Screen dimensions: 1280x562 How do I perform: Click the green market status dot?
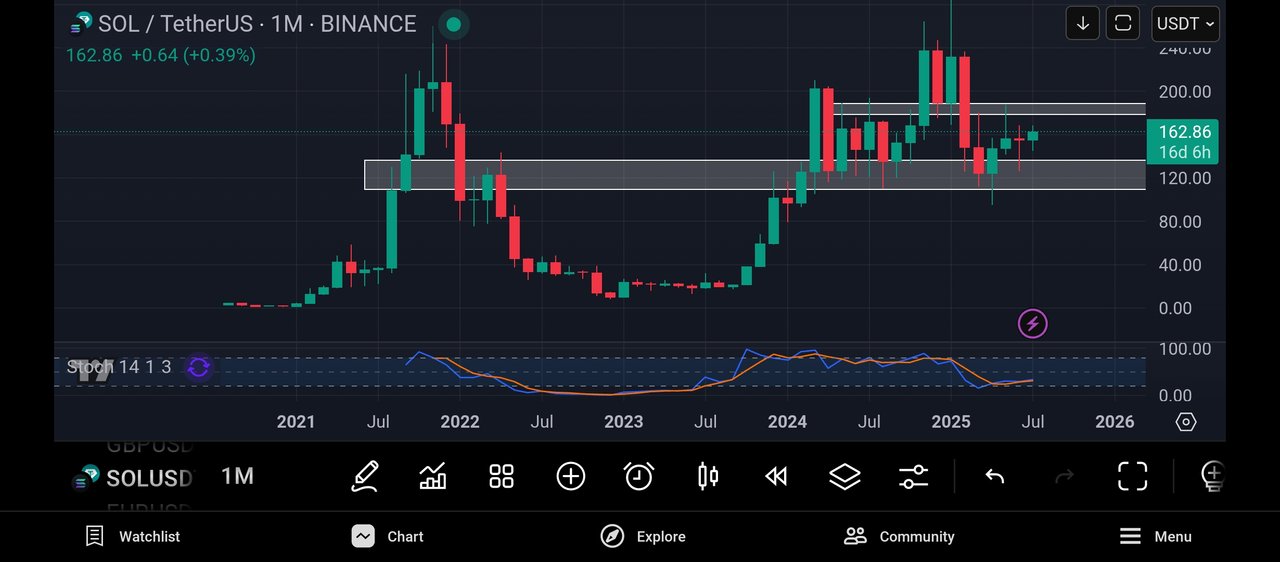click(x=453, y=24)
